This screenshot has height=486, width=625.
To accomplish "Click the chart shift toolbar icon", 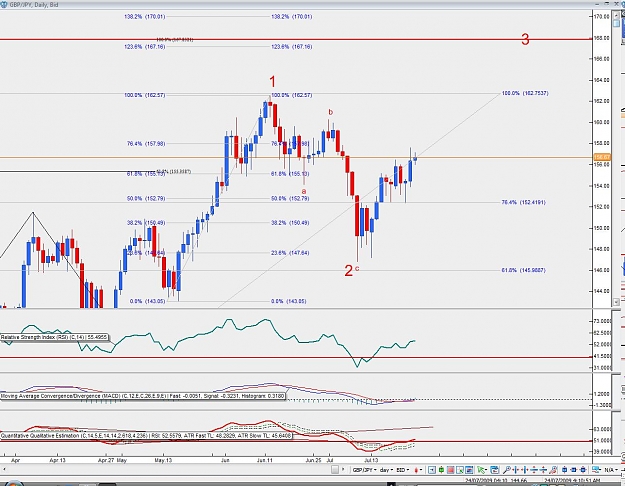I will click(432, 470).
